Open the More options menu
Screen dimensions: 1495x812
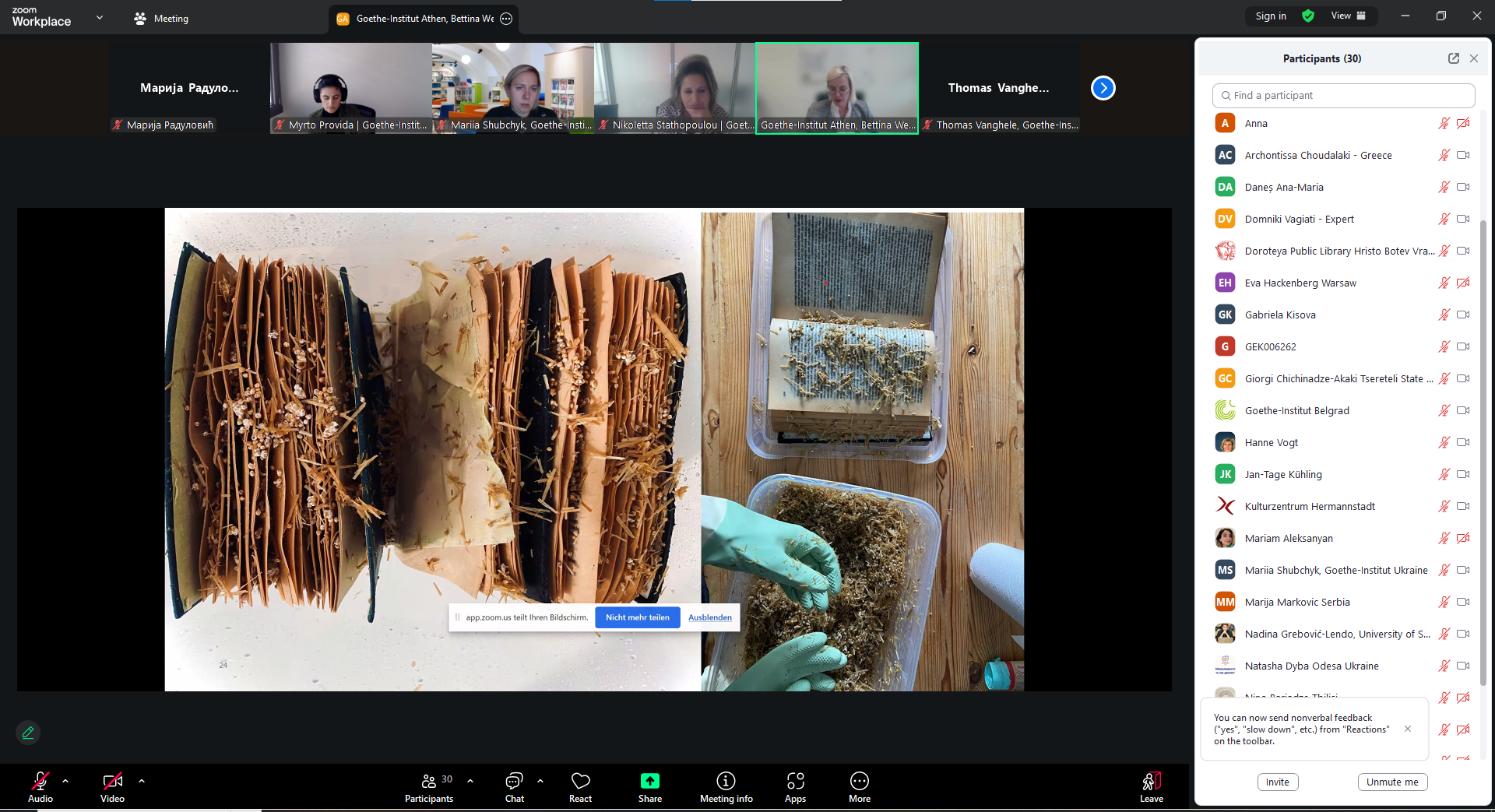tap(859, 786)
